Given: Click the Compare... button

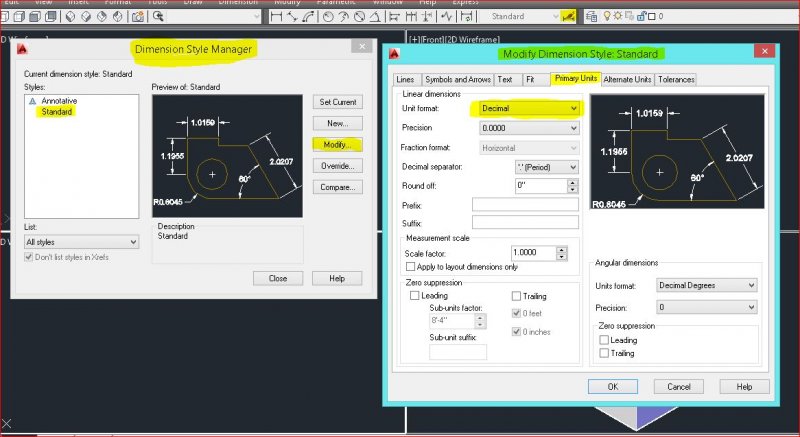Looking at the screenshot, I should point(338,188).
